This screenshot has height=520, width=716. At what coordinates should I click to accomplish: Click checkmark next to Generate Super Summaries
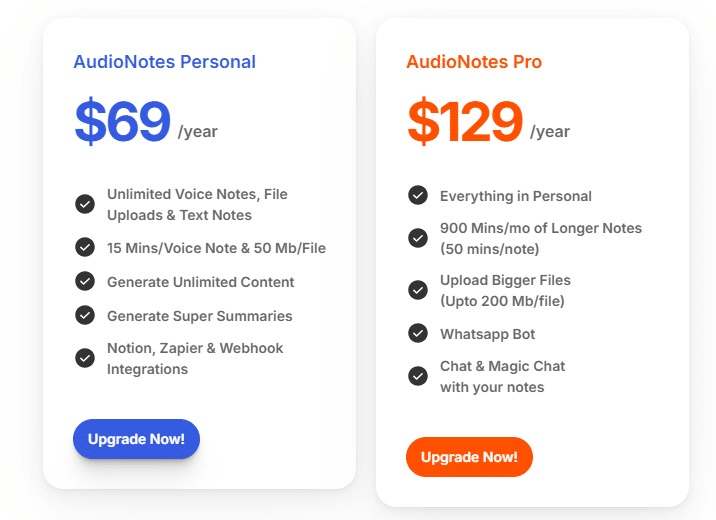(85, 315)
